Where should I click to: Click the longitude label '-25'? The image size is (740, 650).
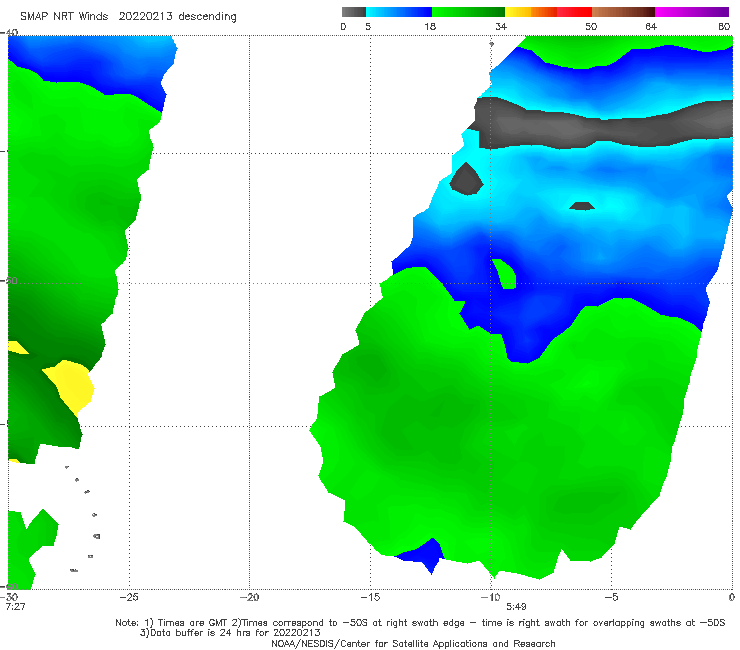coord(129,597)
